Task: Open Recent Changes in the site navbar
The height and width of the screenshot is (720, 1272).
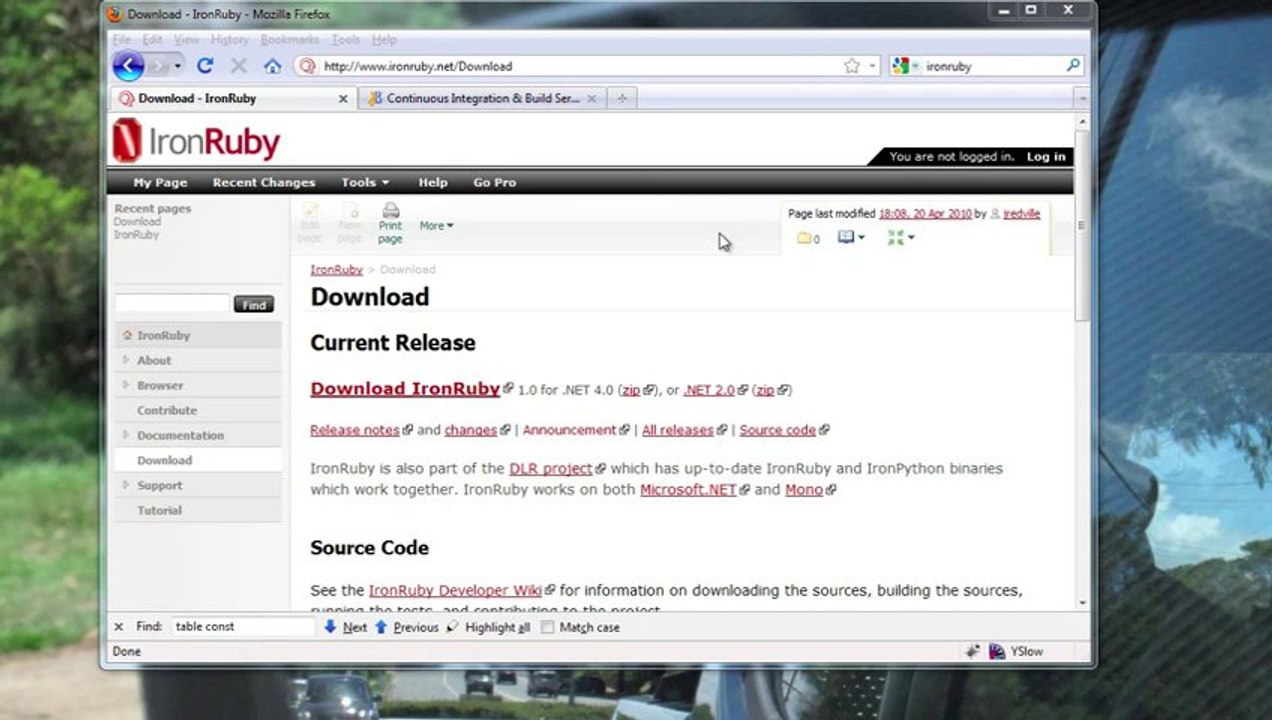Action: point(264,182)
